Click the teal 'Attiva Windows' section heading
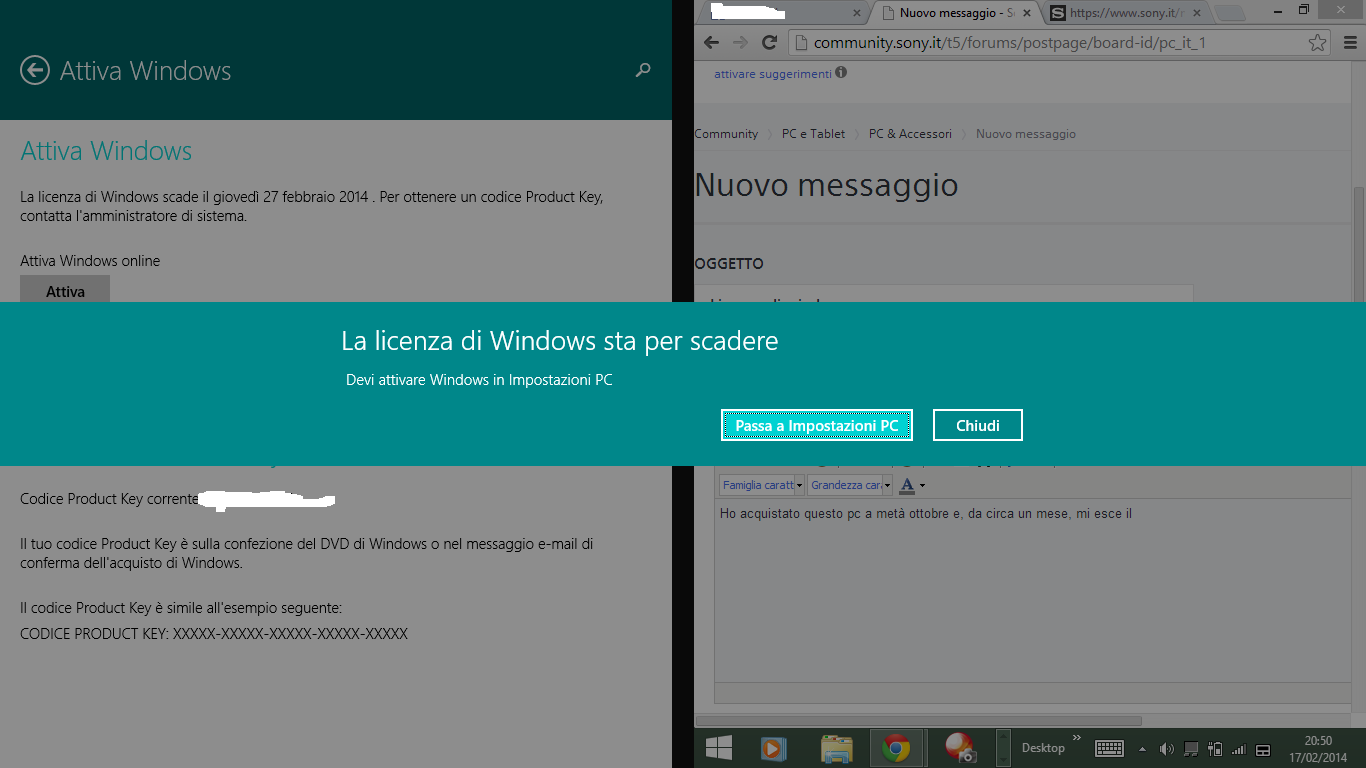The image size is (1366, 768). point(106,151)
